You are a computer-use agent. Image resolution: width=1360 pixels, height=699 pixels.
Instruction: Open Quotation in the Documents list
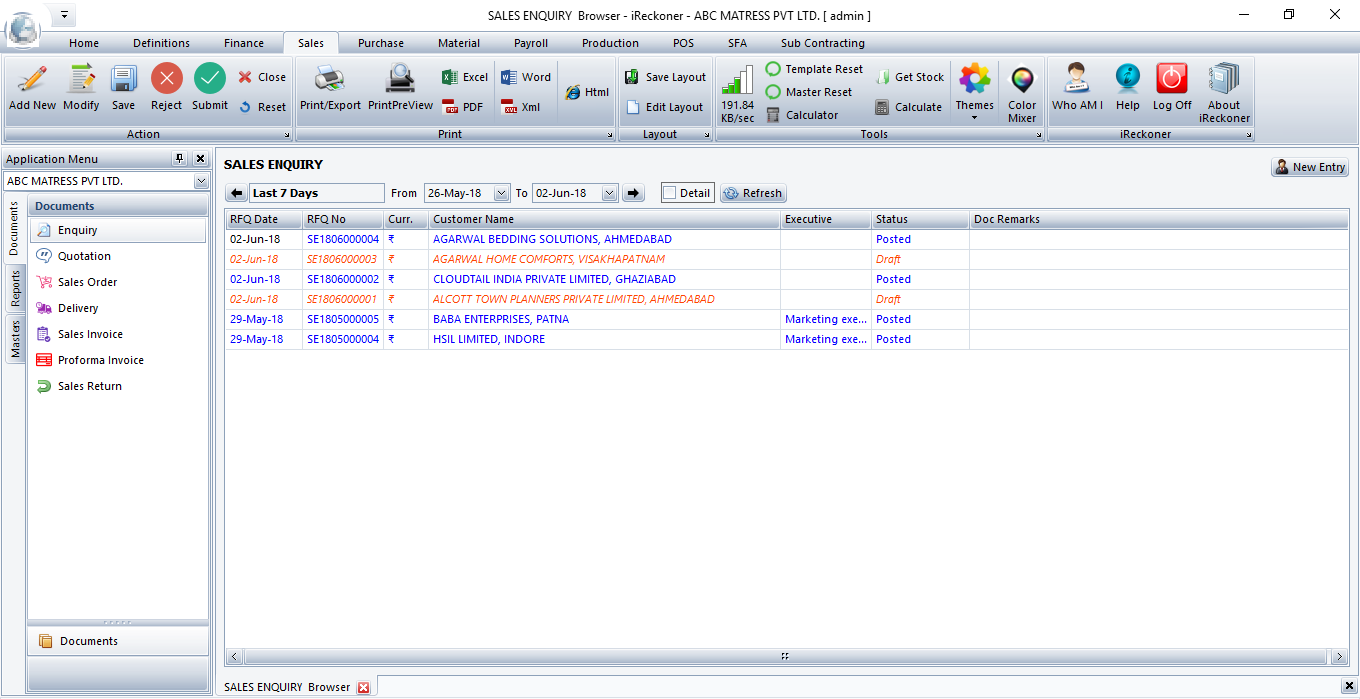click(84, 256)
